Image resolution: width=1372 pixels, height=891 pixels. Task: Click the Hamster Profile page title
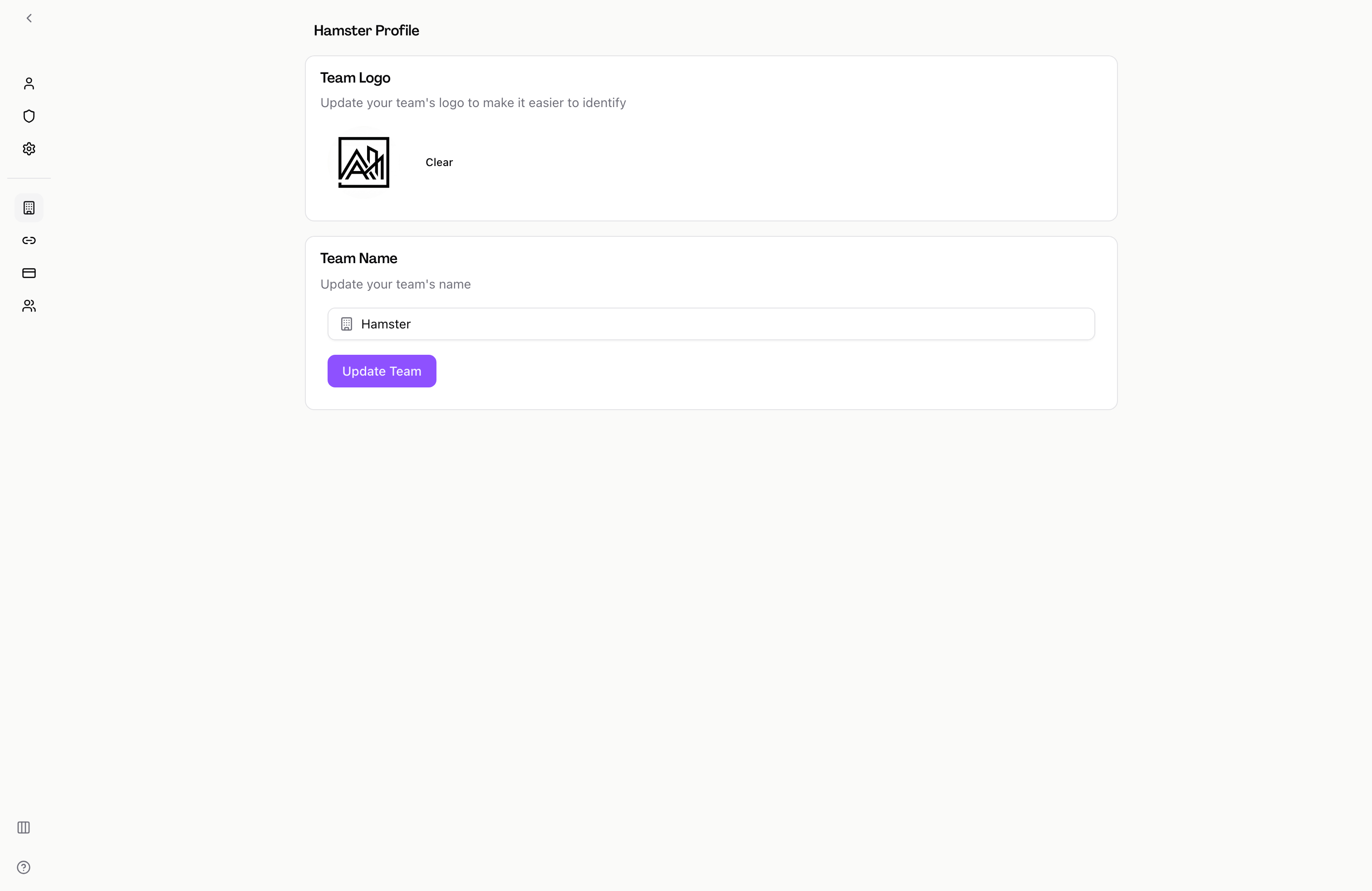[x=366, y=30]
